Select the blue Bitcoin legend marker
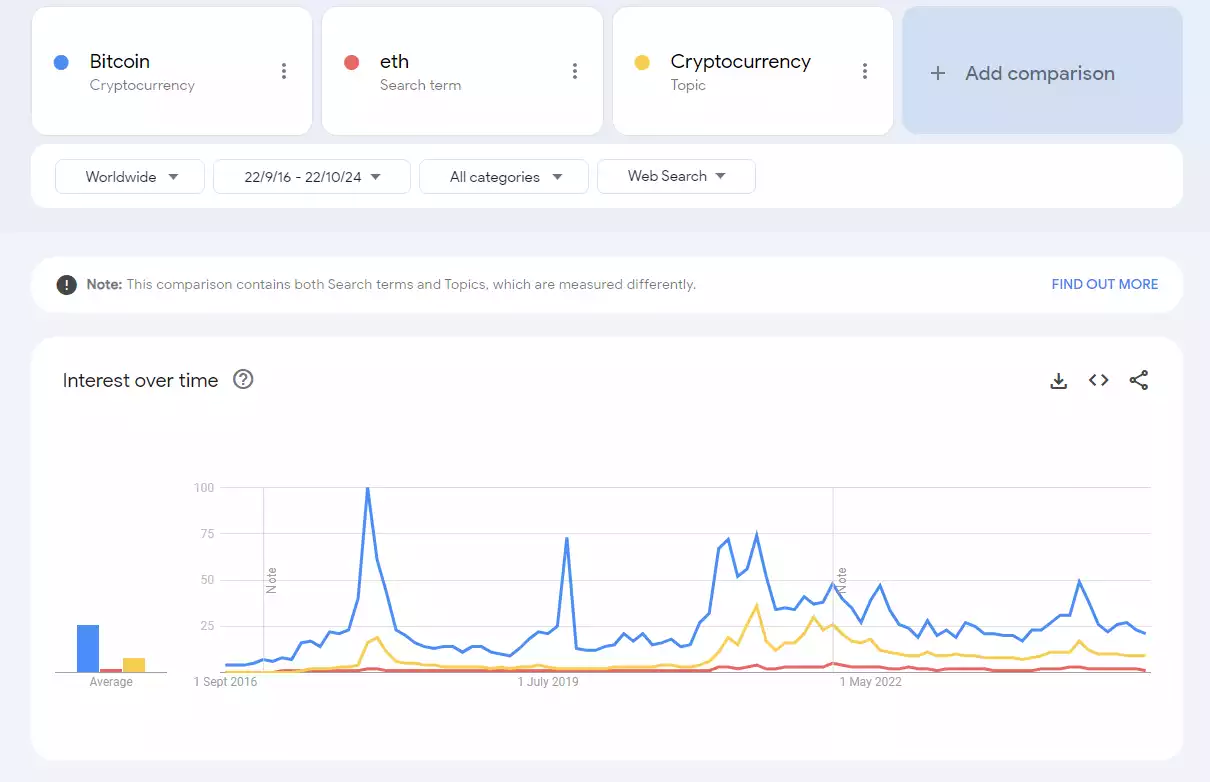Image resolution: width=1210 pixels, height=782 pixels. pos(62,62)
